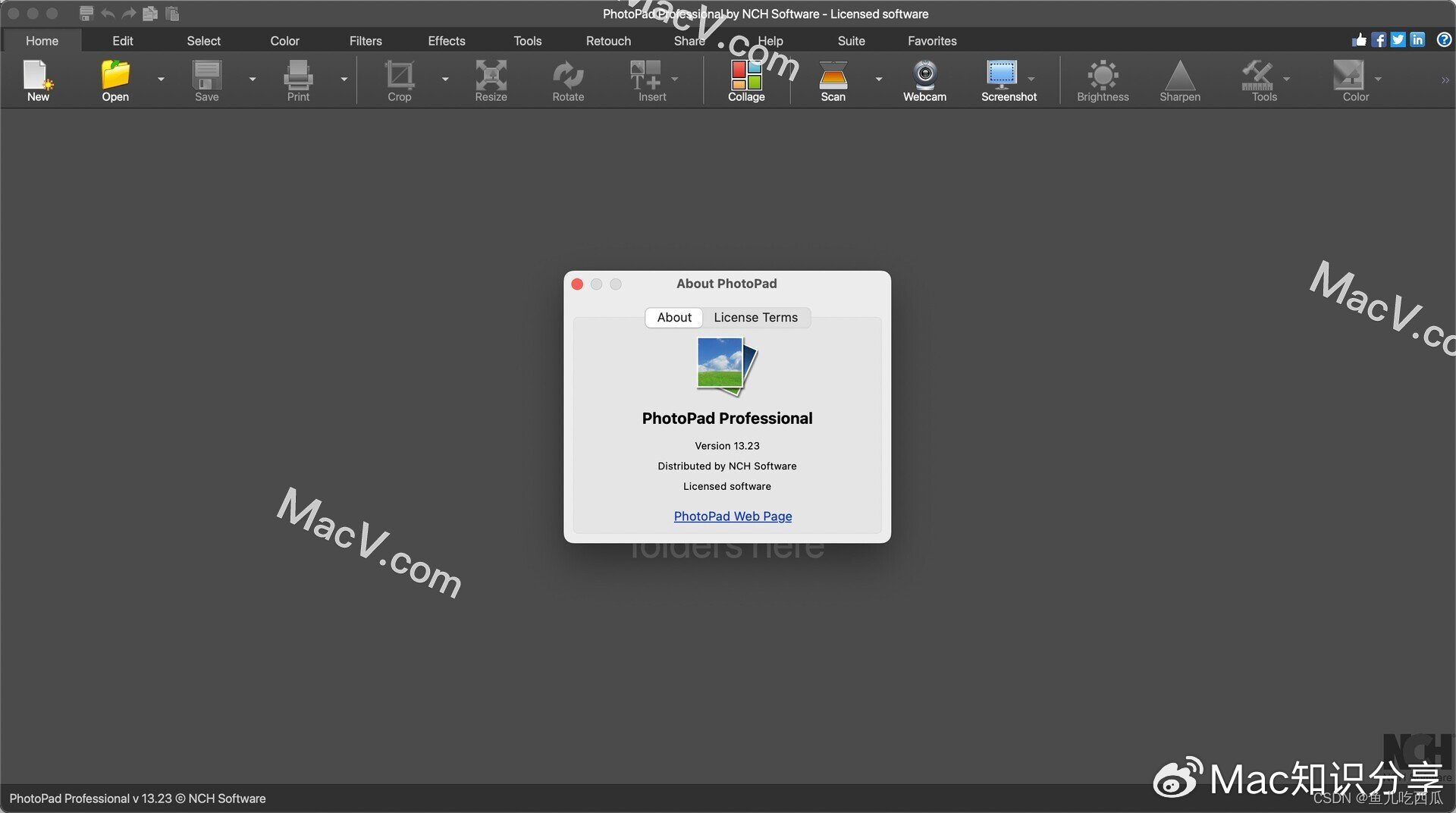
Task: Click the Facebook share icon
Action: pos(1379,39)
